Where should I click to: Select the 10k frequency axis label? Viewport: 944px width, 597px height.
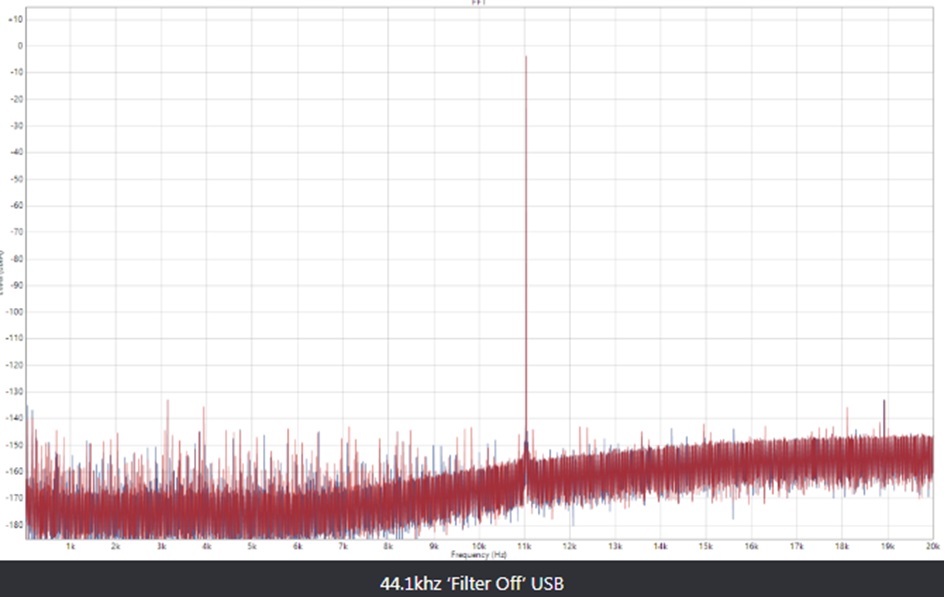[479, 546]
